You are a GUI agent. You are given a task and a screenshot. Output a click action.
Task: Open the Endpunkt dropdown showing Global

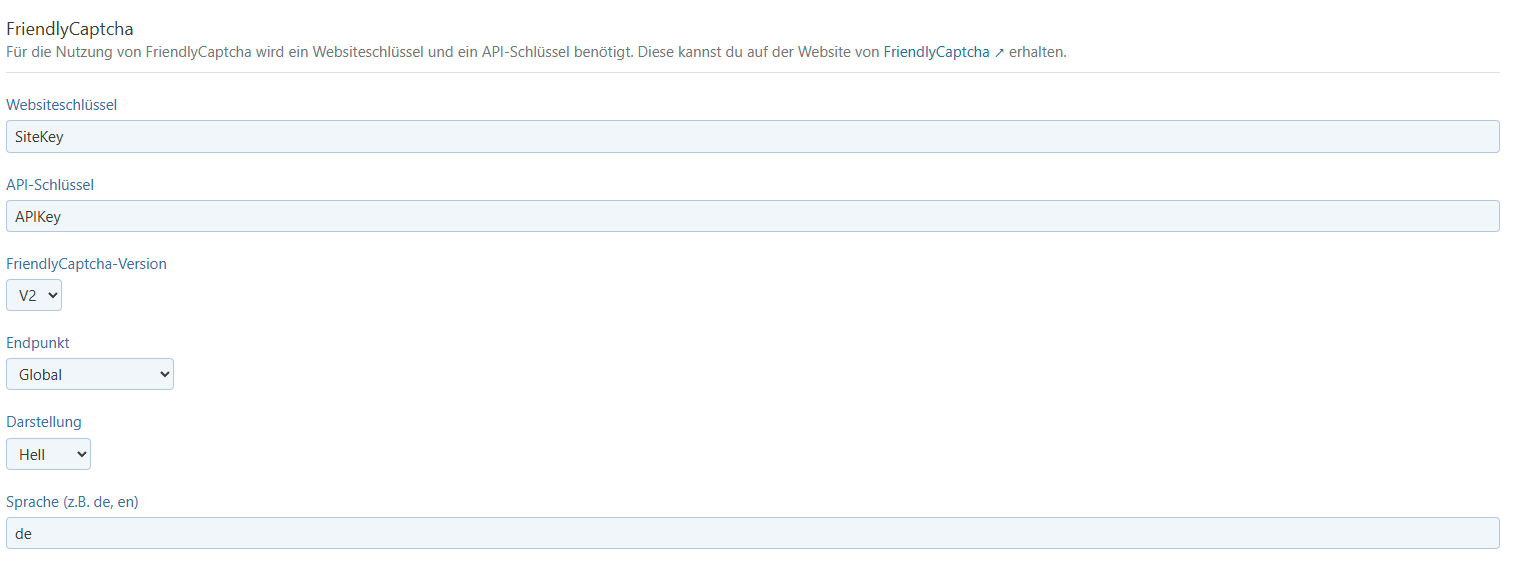coord(90,374)
